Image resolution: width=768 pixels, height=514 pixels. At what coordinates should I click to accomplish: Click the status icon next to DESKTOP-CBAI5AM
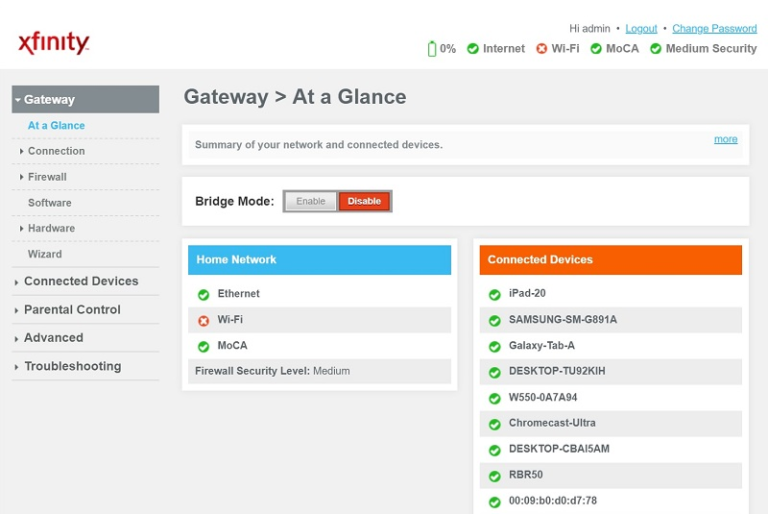click(495, 450)
